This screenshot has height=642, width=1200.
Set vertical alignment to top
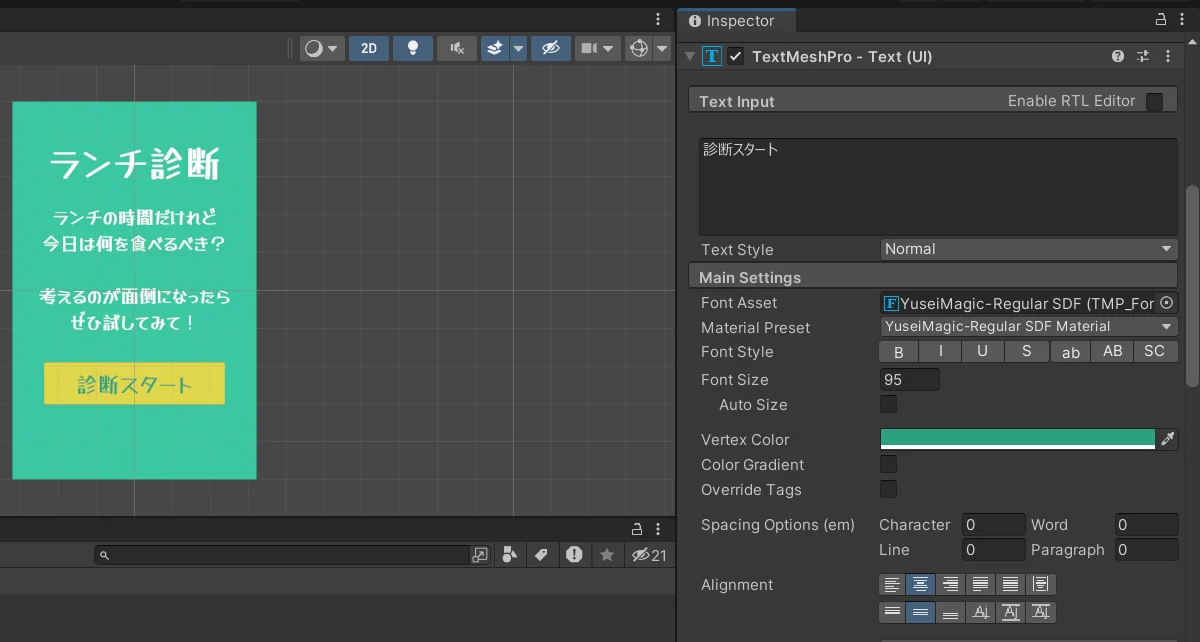coord(892,612)
